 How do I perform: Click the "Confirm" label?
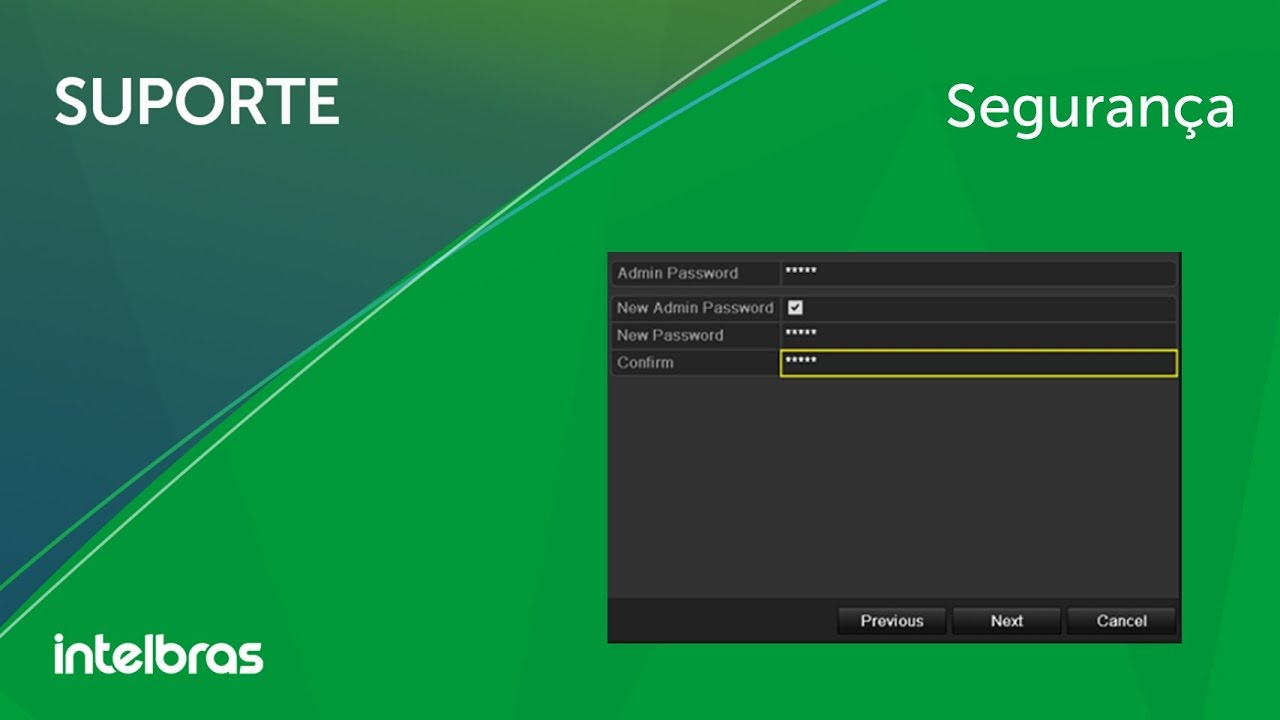click(x=645, y=363)
